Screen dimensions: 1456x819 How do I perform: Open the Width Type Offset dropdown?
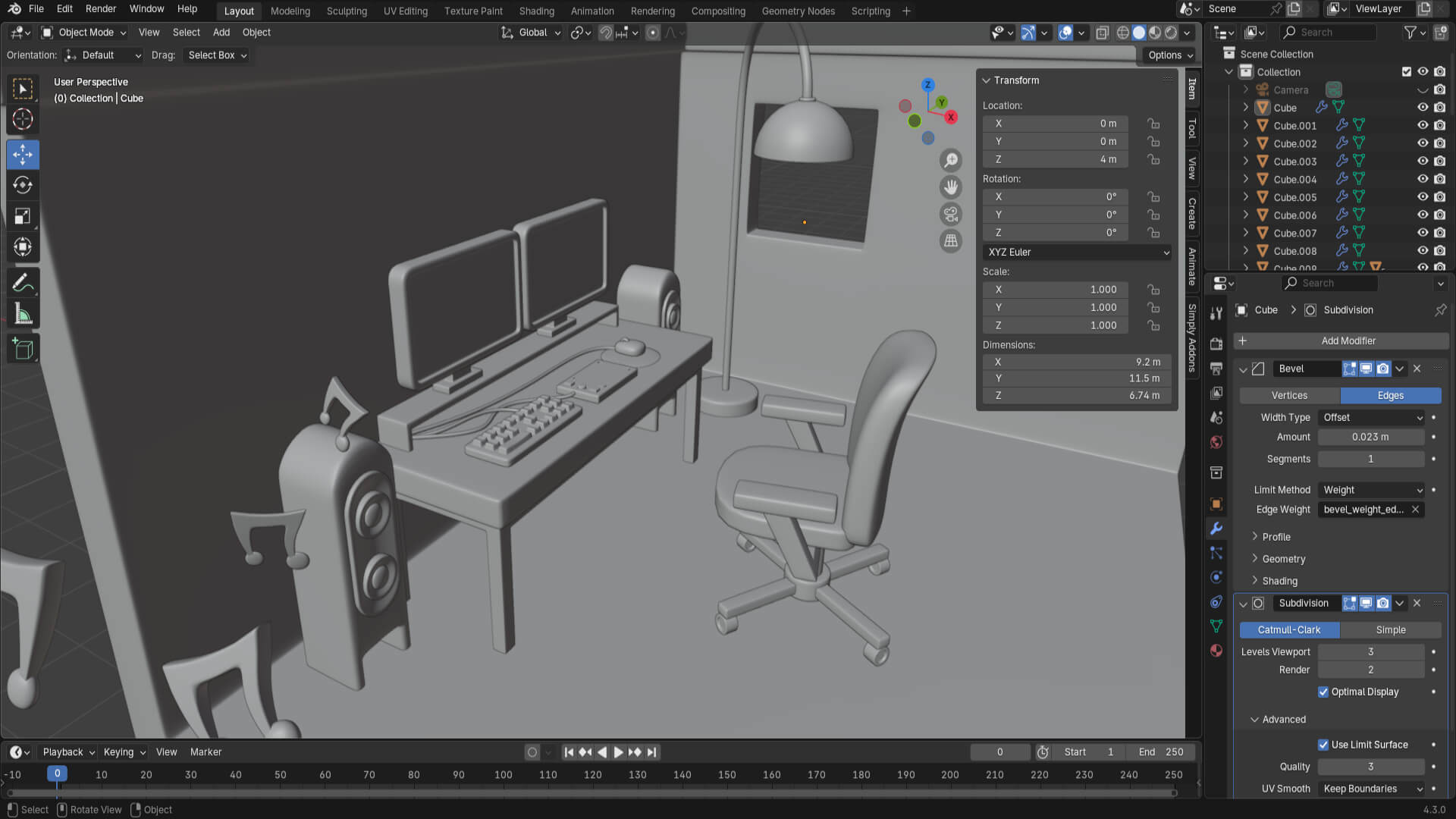(x=1372, y=418)
